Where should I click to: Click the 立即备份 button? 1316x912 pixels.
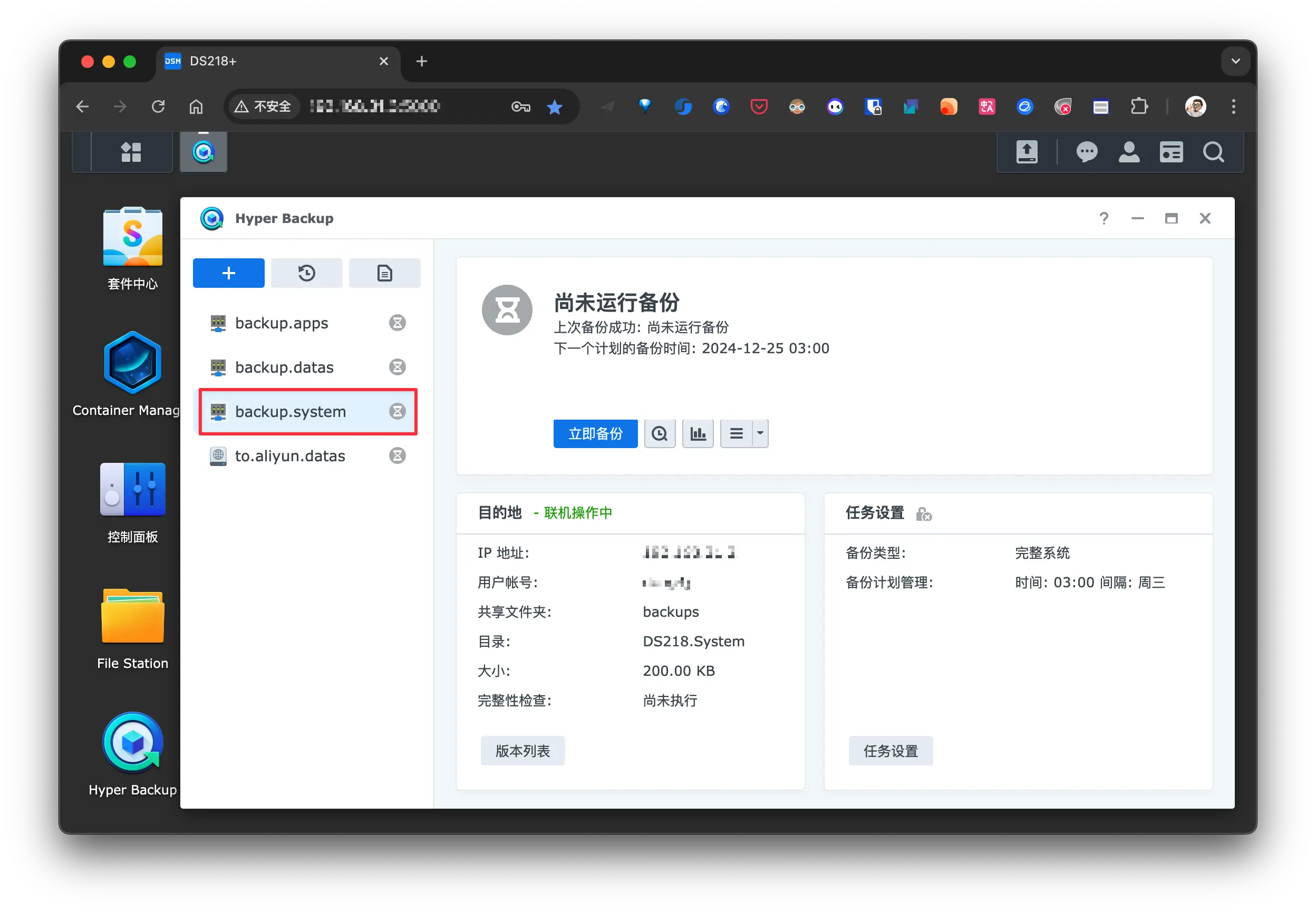[595, 434]
